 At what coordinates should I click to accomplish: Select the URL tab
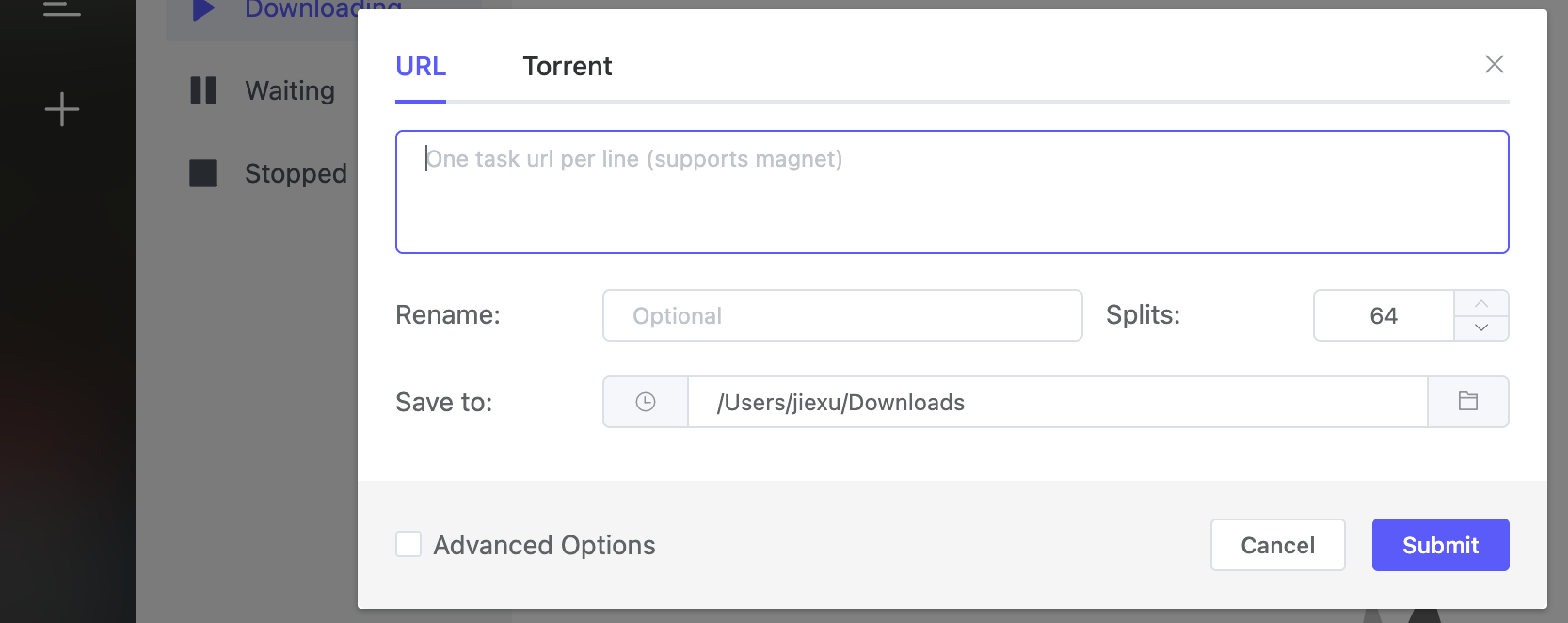coord(421,66)
